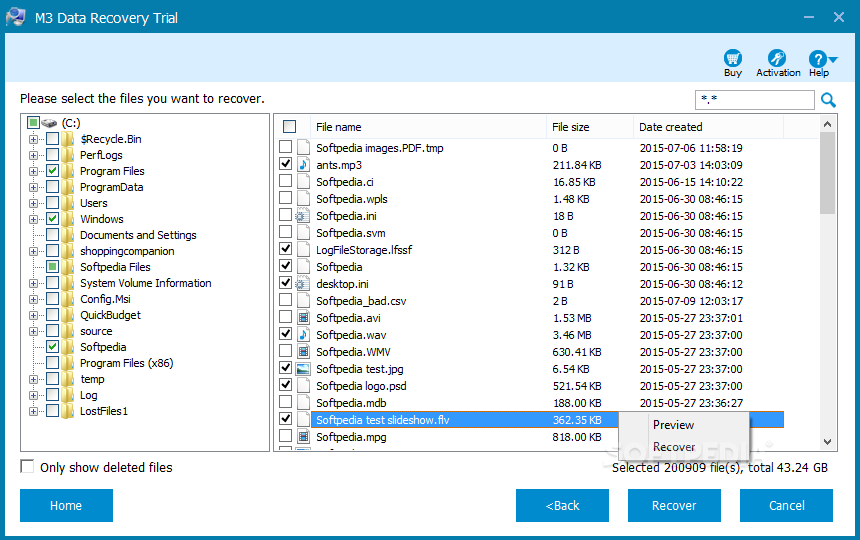Click the <Back button
Screen dimensions: 860x540
[x=562, y=505]
